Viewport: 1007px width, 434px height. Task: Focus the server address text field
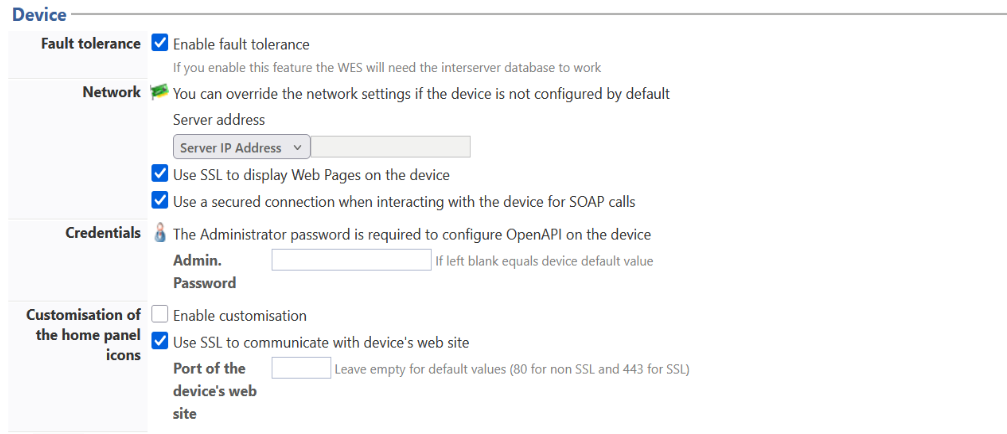pos(391,148)
